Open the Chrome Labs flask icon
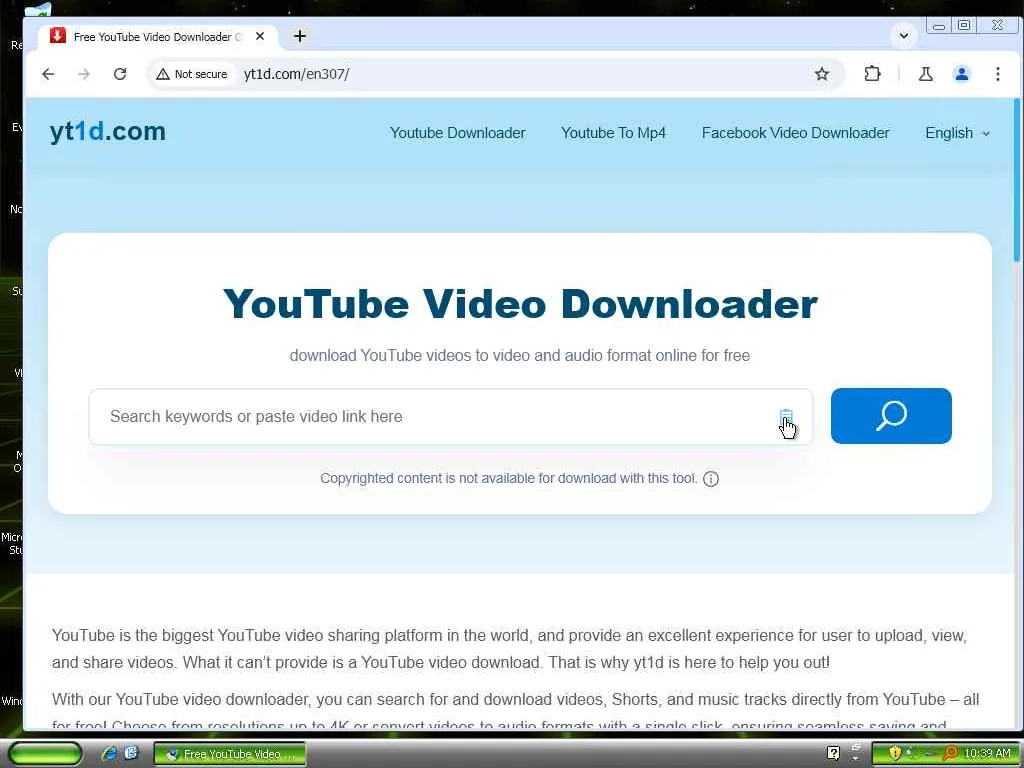The image size is (1024, 768). [x=925, y=74]
